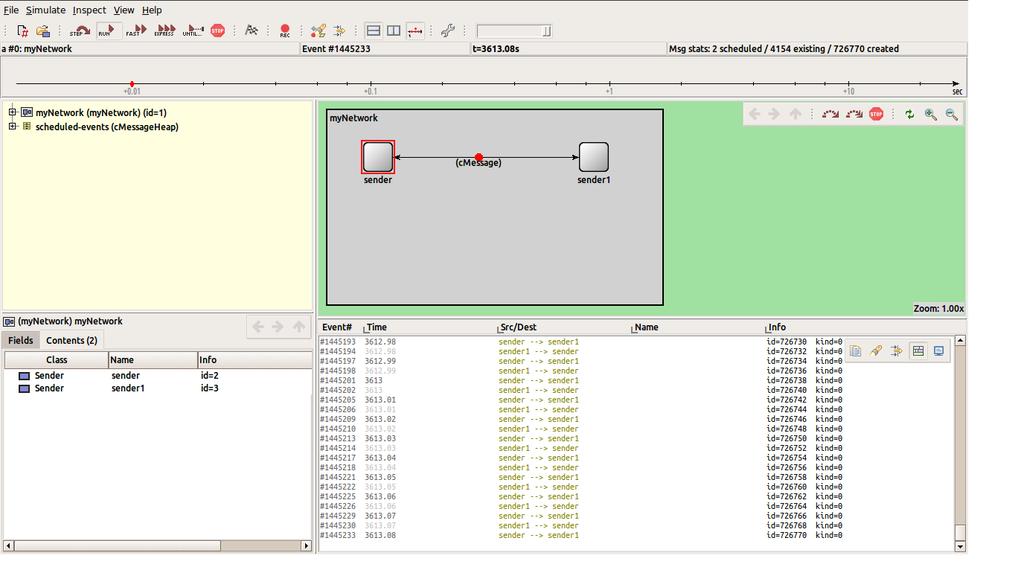Screen dimensions: 1024x570
Task: Click the log filter arrows icon
Action: (x=897, y=351)
